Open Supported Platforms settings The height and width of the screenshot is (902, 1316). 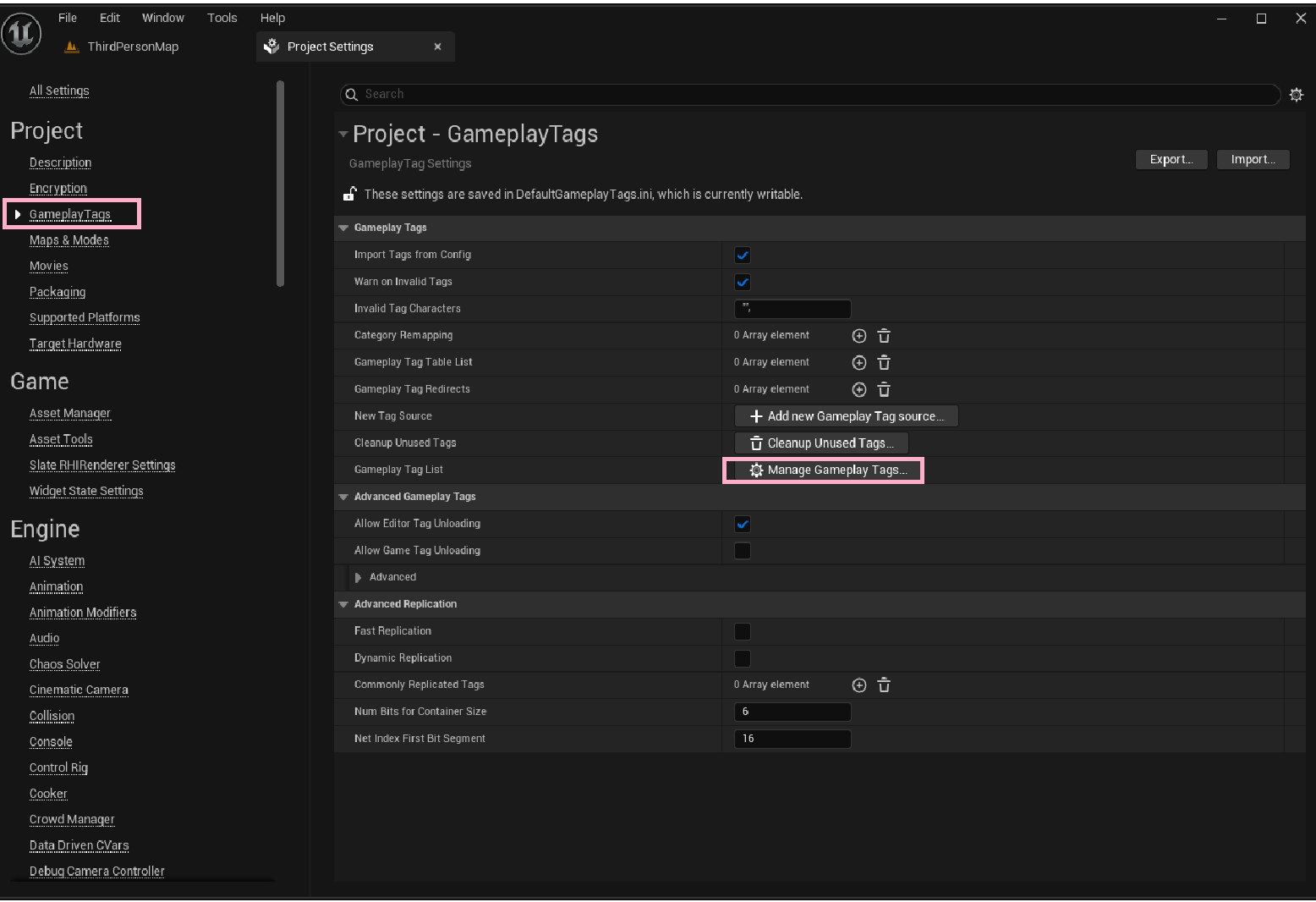(85, 317)
